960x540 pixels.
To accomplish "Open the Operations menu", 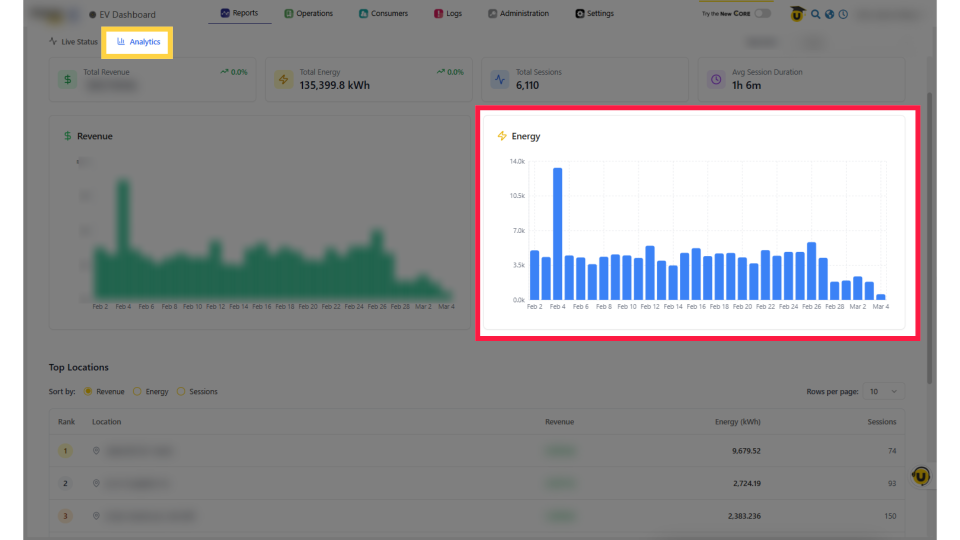I will point(308,14).
